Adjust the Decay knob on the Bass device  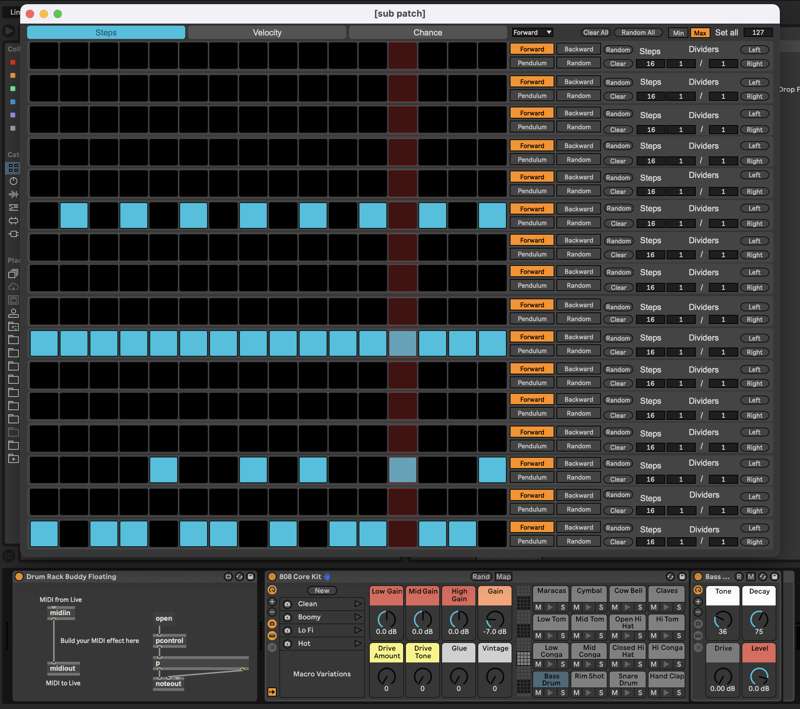pyautogui.click(x=759, y=619)
